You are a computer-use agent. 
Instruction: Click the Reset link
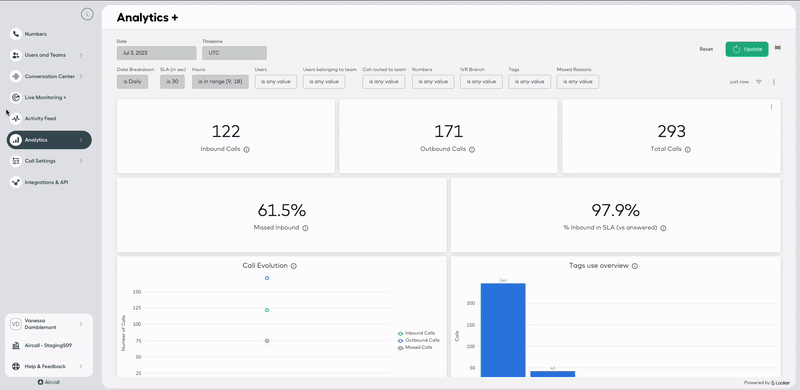(x=706, y=49)
